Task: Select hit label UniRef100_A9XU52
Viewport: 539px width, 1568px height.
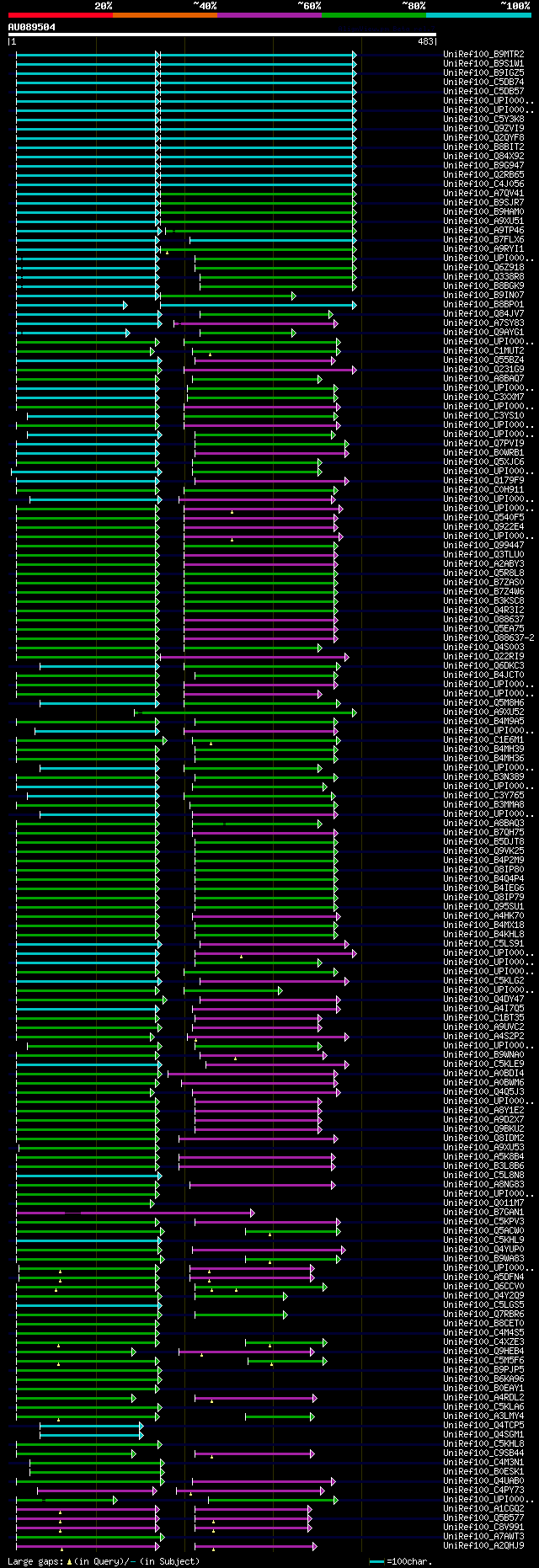Action: [x=483, y=712]
